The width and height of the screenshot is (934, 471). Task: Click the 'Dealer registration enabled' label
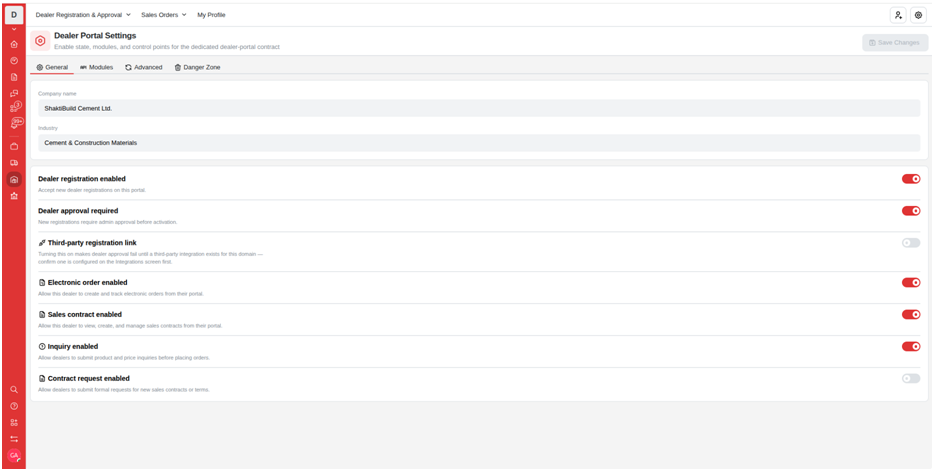82,179
